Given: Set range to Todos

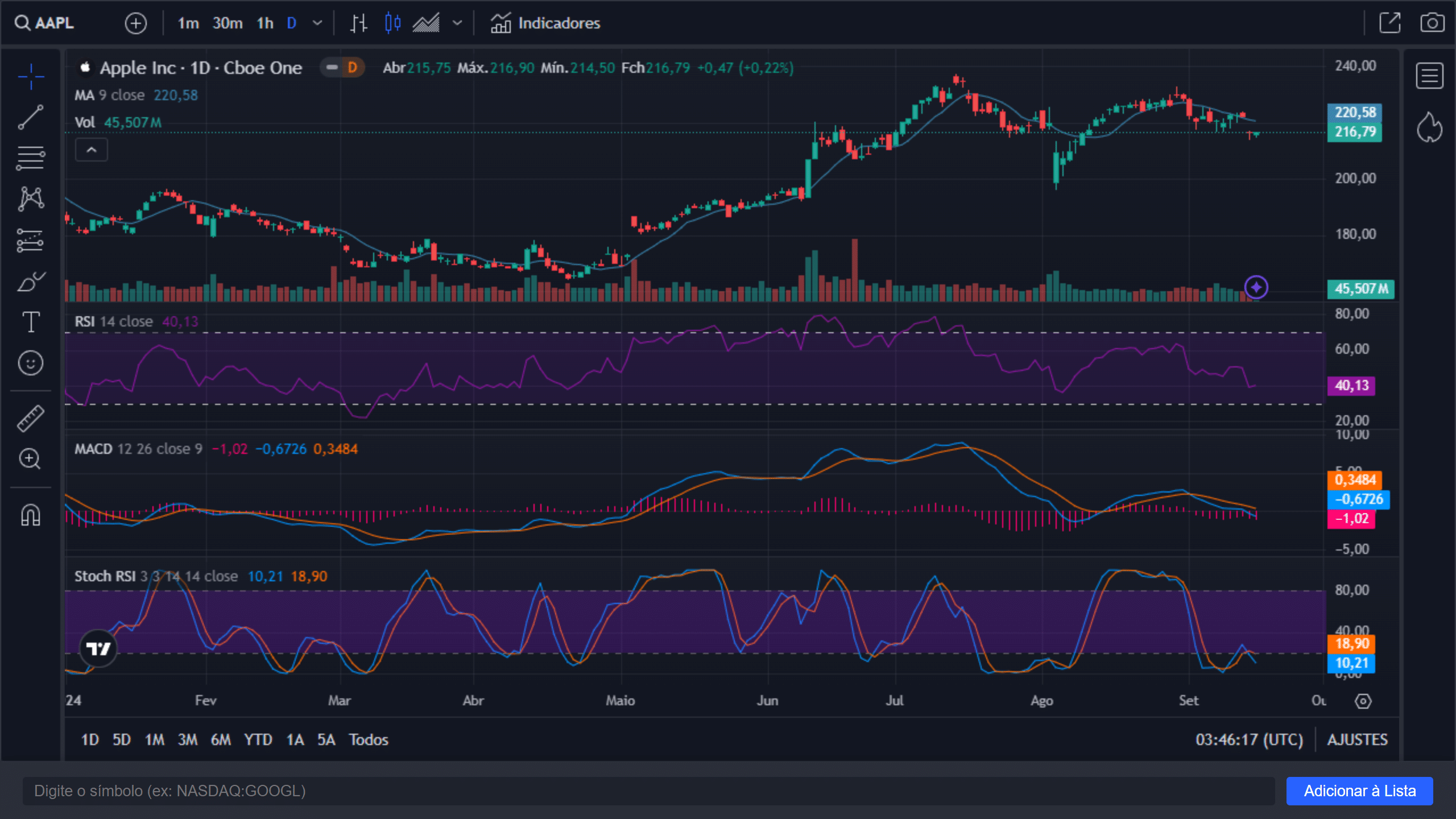Looking at the screenshot, I should click(x=369, y=740).
